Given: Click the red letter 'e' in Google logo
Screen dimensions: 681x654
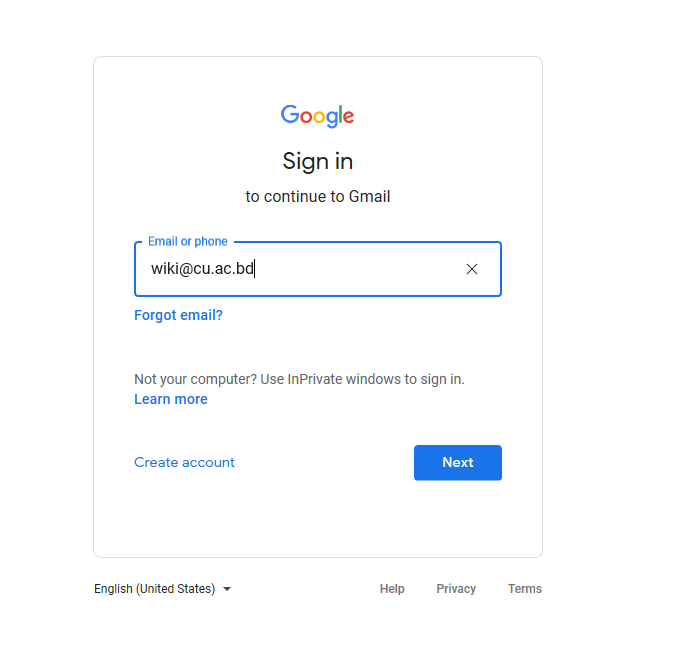Looking at the screenshot, I should (349, 117).
